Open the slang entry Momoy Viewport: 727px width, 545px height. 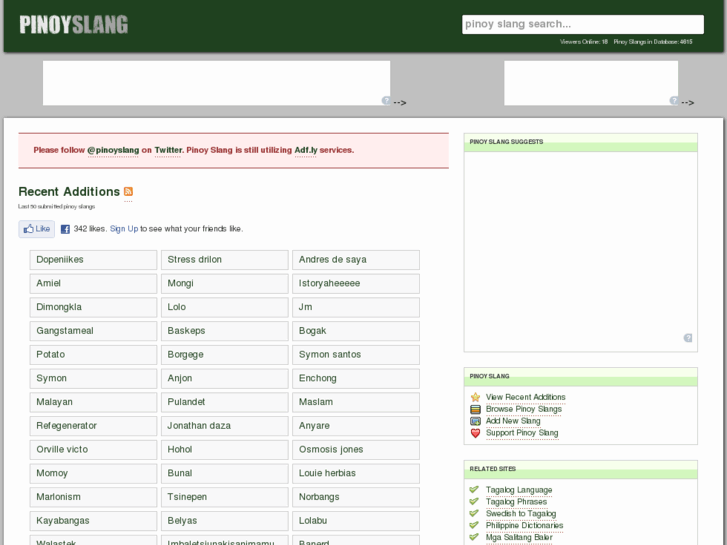coord(93,473)
